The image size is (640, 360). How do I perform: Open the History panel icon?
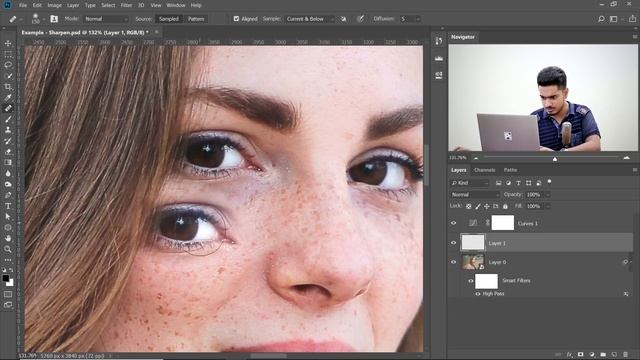[439, 40]
